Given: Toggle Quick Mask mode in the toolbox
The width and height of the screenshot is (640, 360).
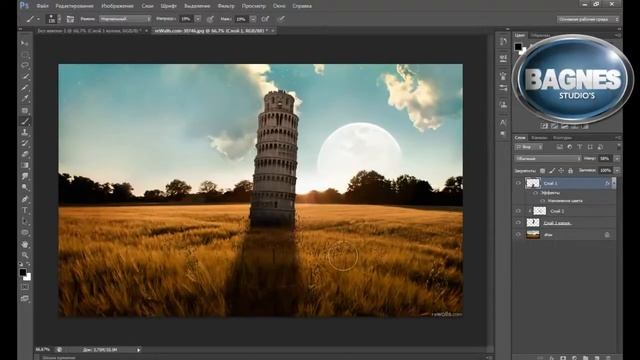Looking at the screenshot, I should point(25,287).
